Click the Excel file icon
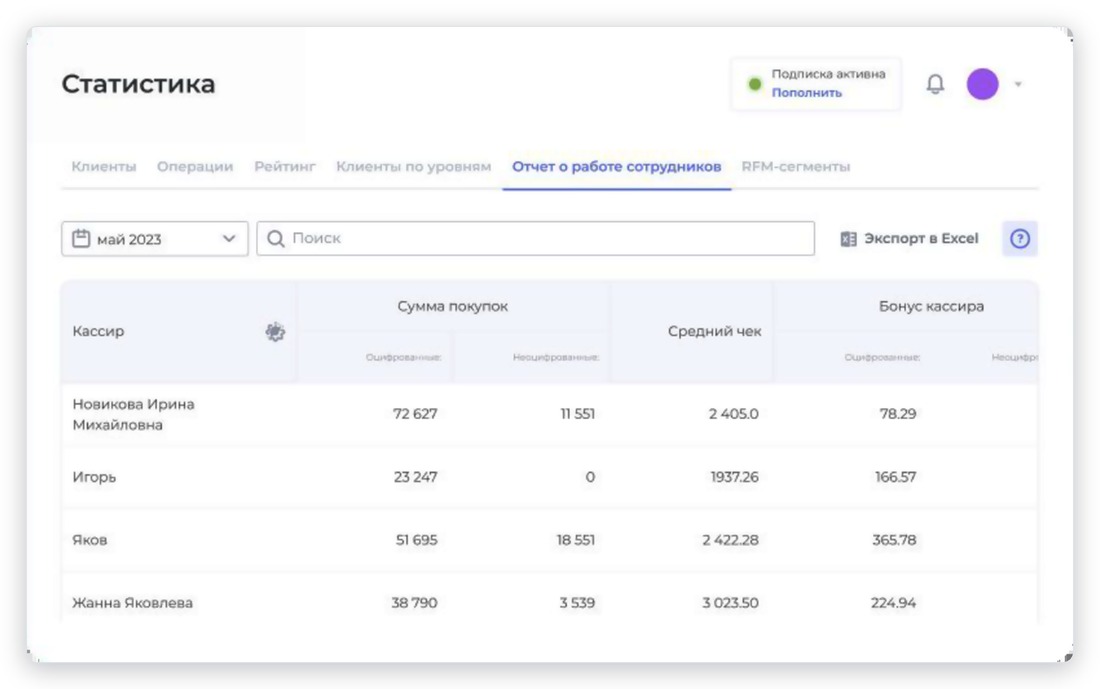Screen dimensions: 1100x689 [848, 239]
